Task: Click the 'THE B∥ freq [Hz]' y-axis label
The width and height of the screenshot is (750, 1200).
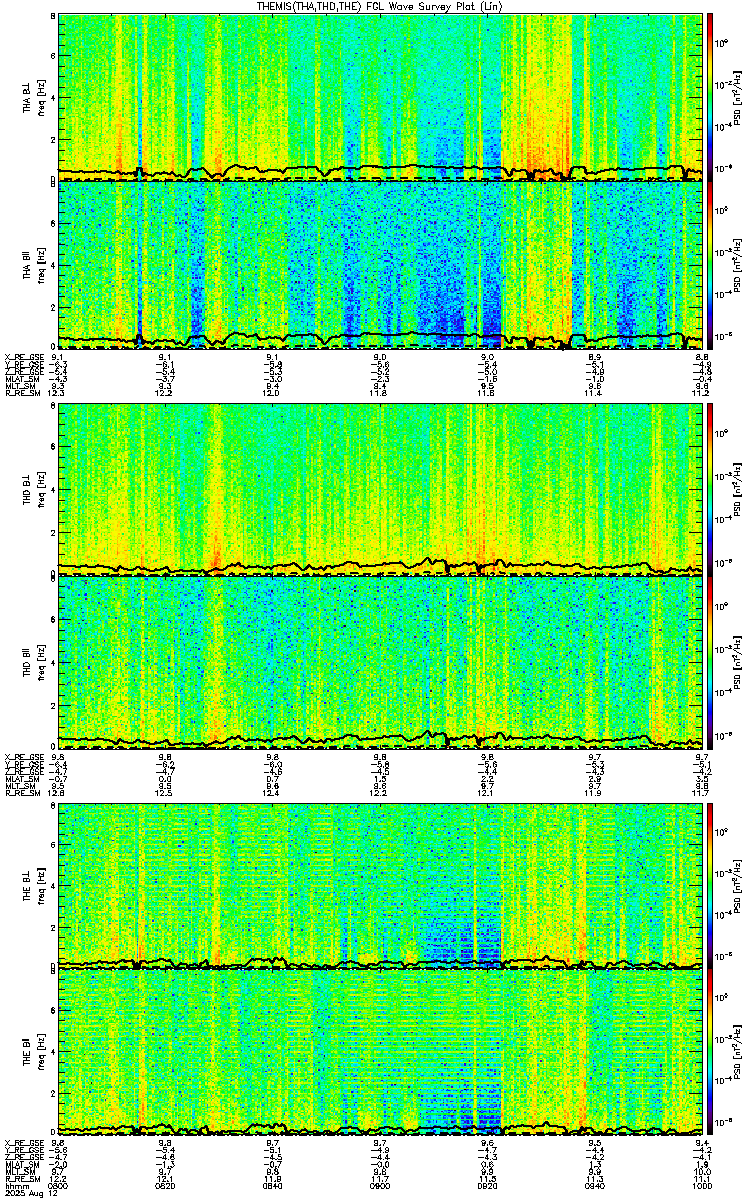Action: click(x=32, y=1054)
